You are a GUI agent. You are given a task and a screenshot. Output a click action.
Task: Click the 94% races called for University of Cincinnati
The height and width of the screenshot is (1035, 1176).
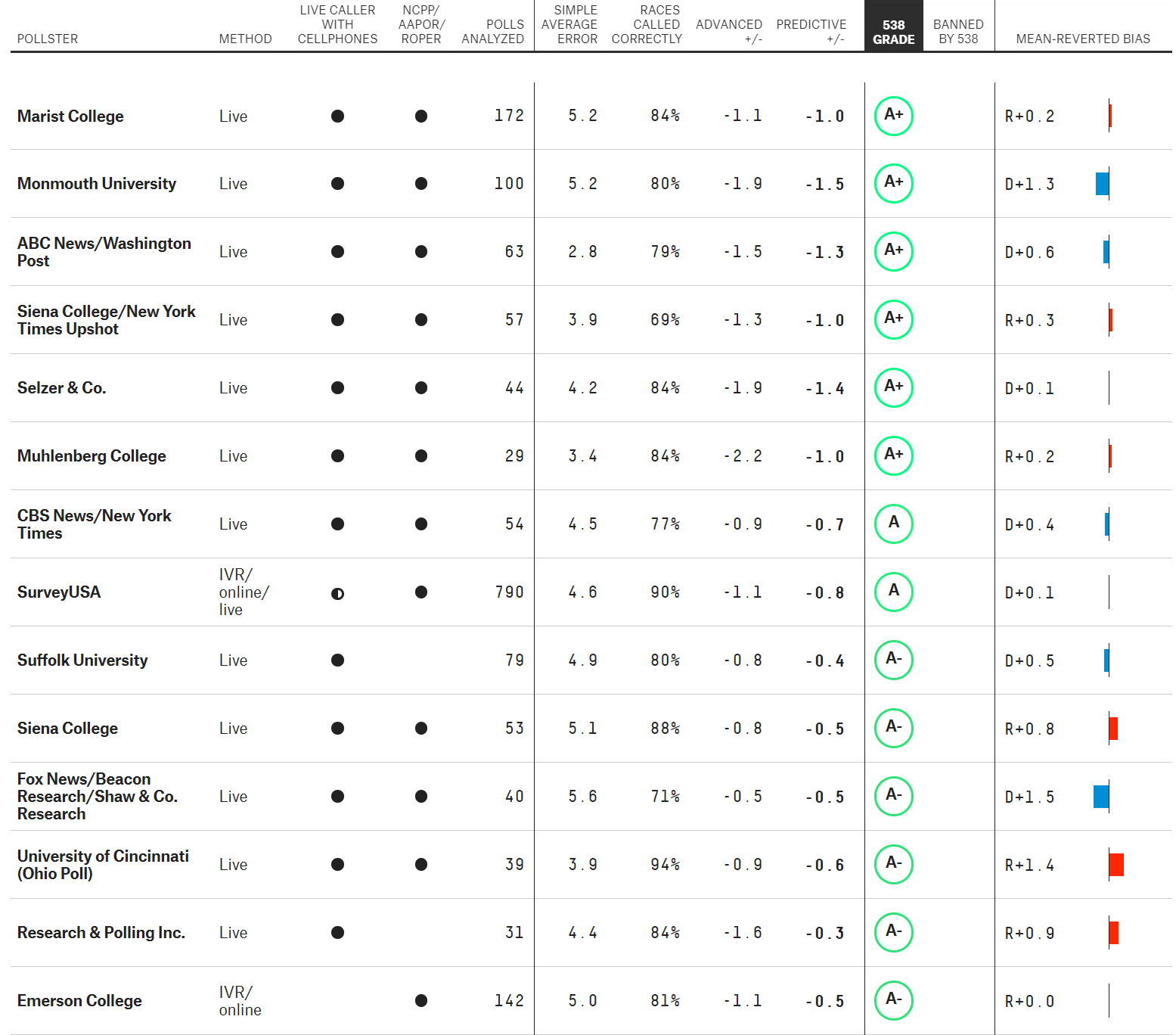pos(665,865)
